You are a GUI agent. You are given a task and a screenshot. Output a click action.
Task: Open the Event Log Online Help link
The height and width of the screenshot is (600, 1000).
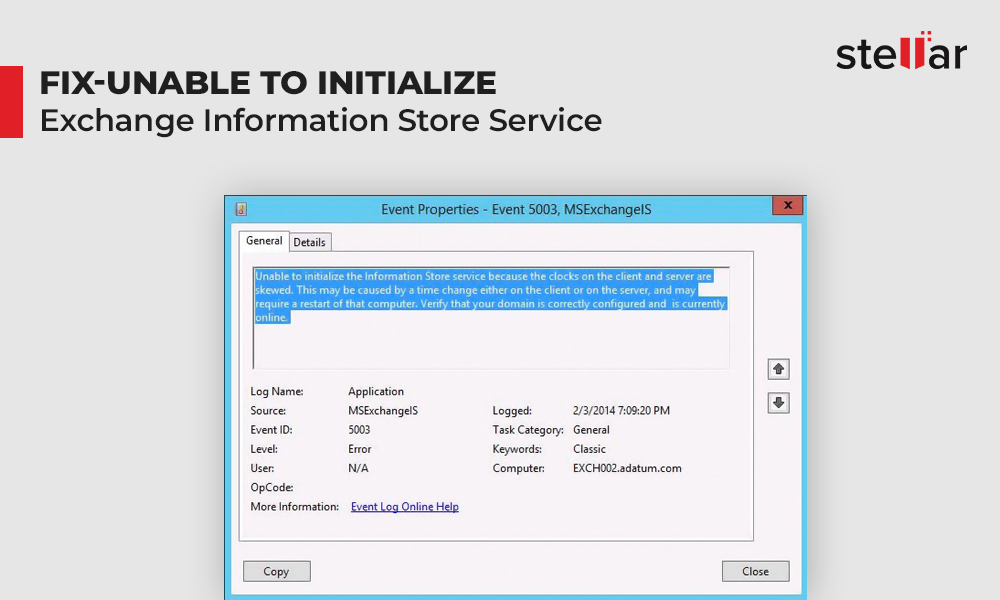pos(405,507)
